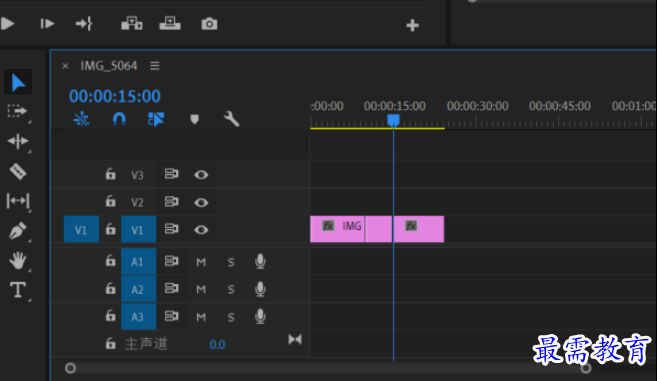This screenshot has height=381, width=657.
Task: Select the IMG_5064 sequence tab
Action: point(109,66)
